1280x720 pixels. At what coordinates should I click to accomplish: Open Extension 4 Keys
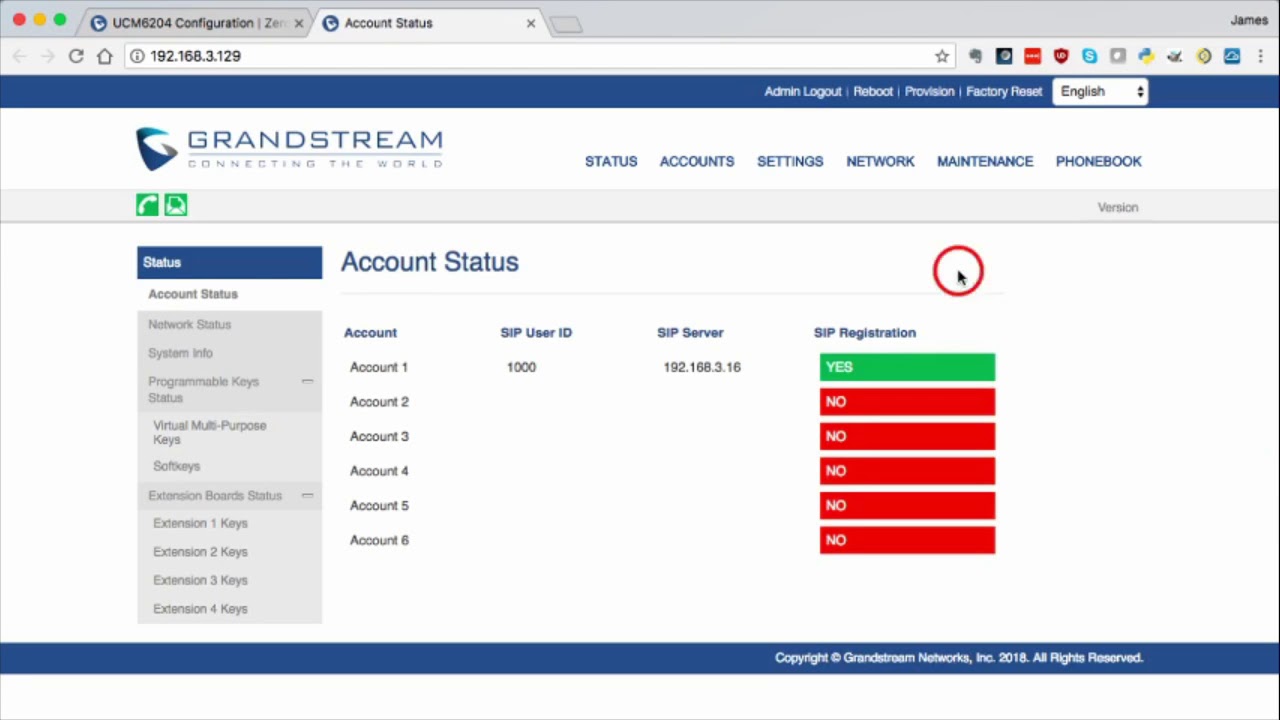[x=200, y=609]
